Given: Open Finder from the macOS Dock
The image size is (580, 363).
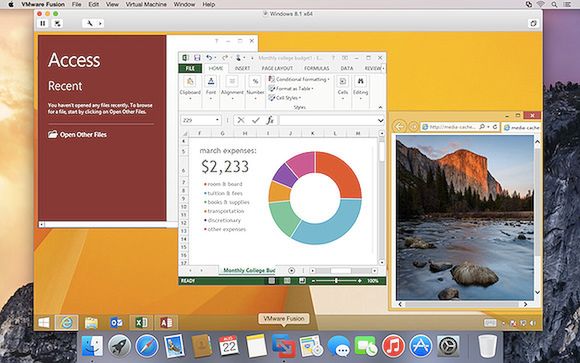Looking at the screenshot, I should click(x=92, y=346).
